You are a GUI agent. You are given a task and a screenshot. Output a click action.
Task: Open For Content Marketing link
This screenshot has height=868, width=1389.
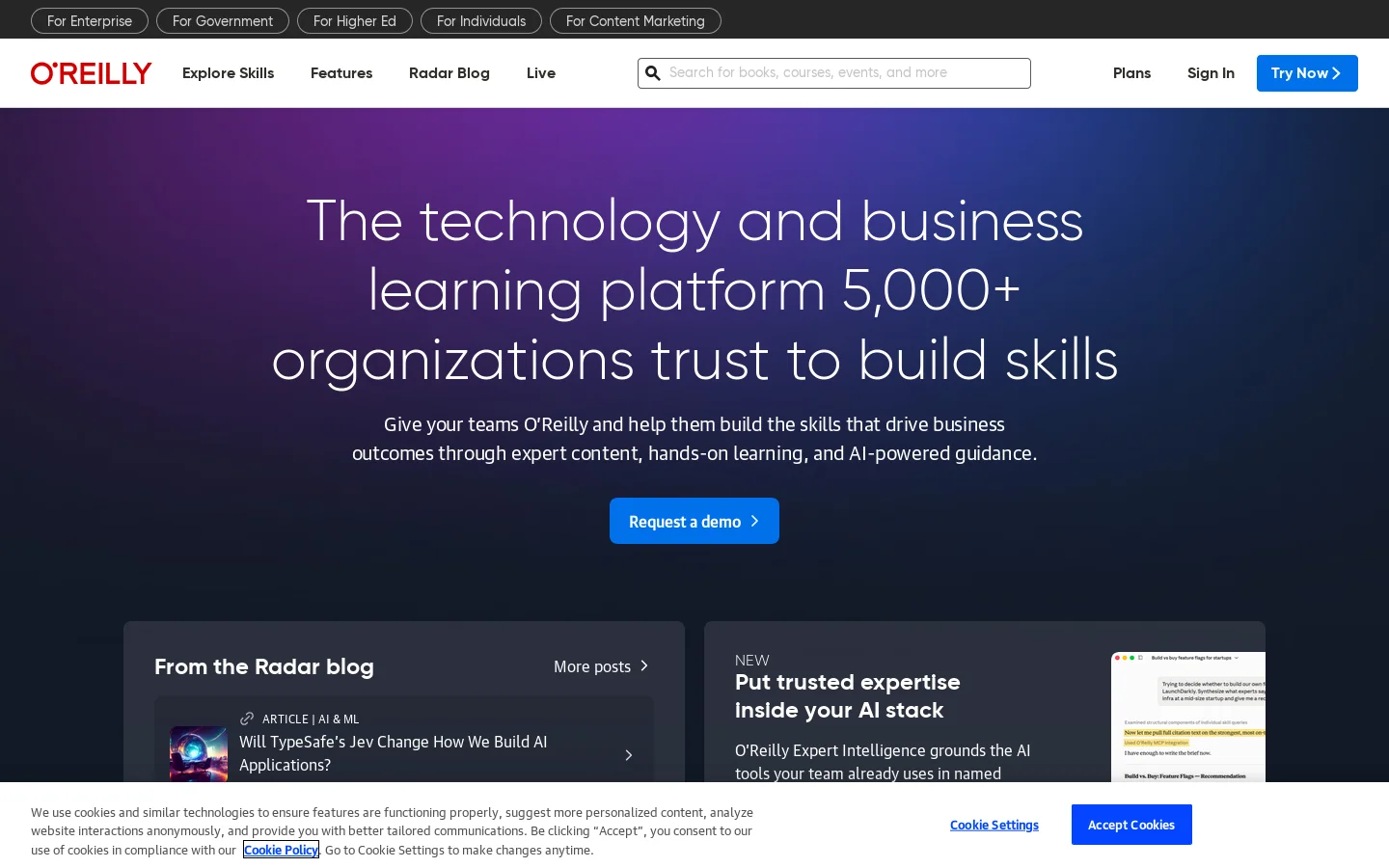pos(636,21)
